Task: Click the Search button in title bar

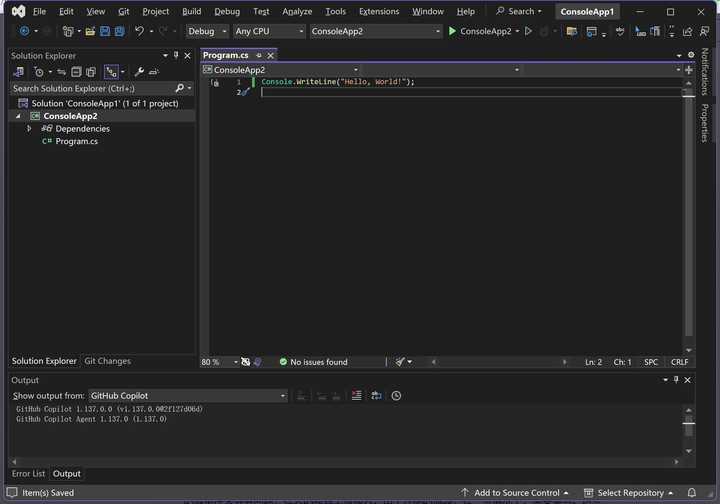Action: coord(519,11)
